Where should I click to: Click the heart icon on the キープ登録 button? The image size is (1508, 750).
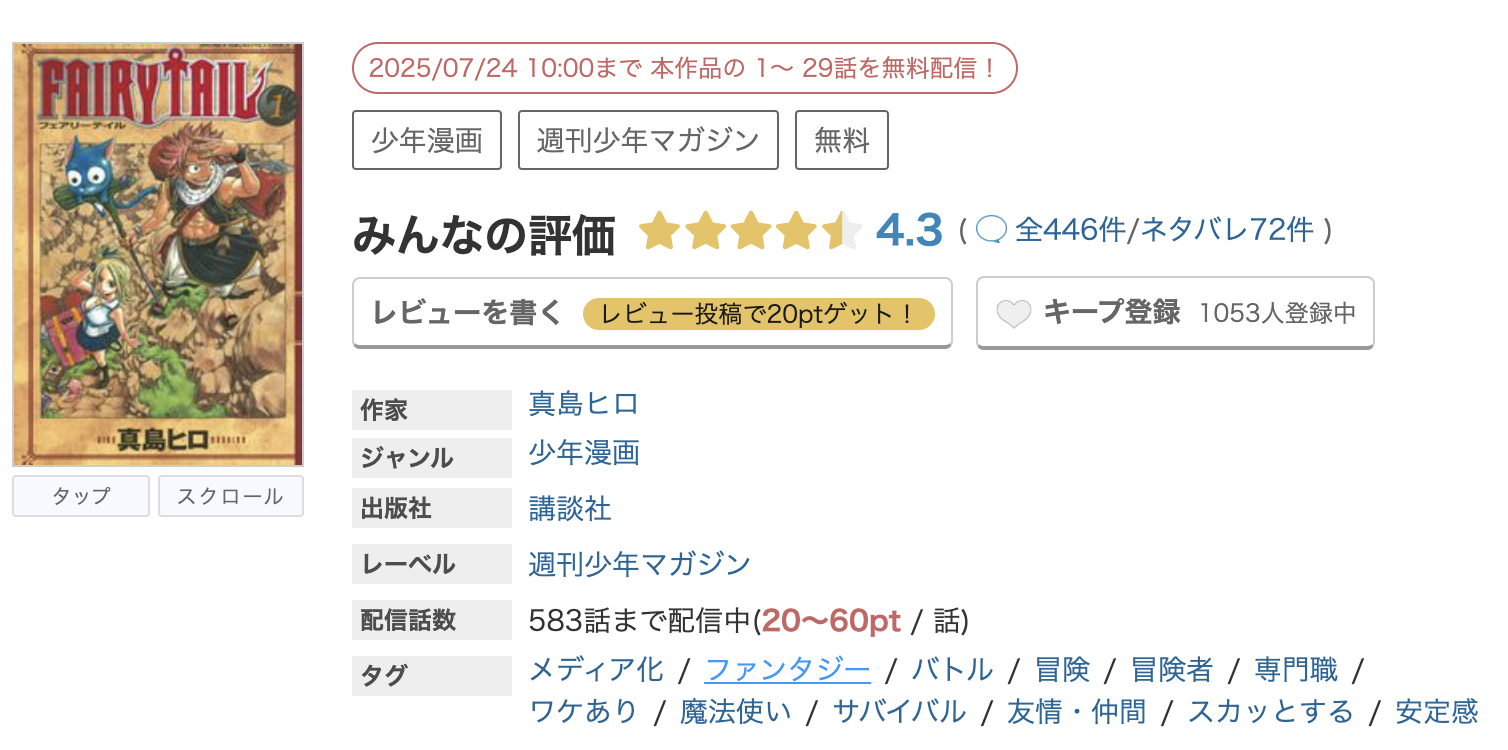click(x=1014, y=314)
